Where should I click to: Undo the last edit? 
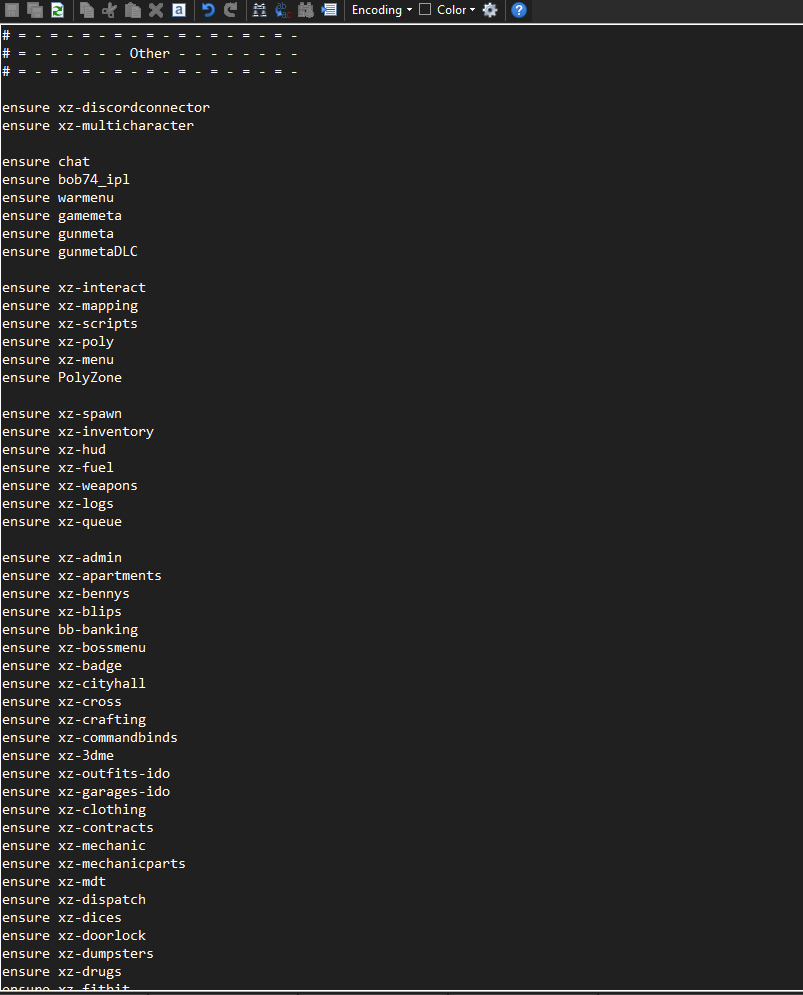pos(208,10)
